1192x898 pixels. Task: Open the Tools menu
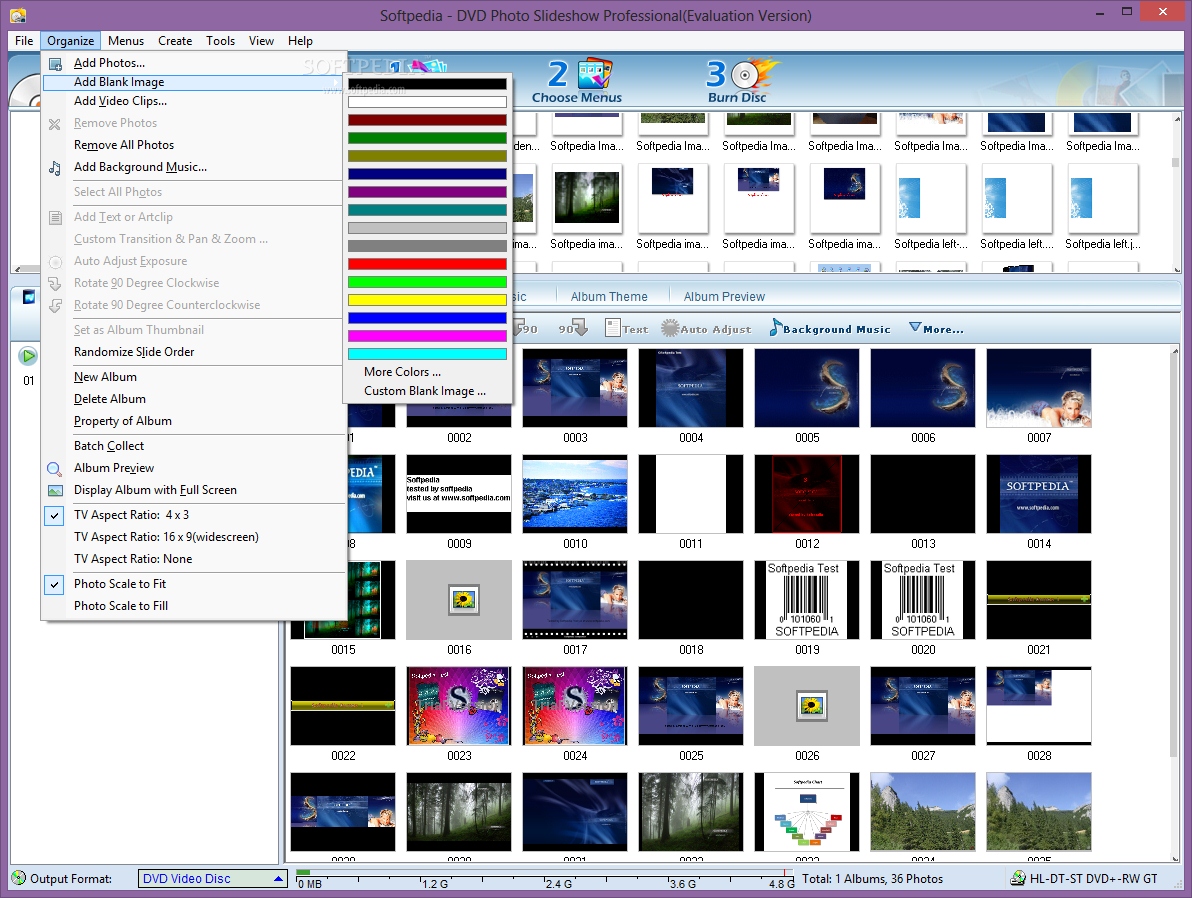coord(220,41)
